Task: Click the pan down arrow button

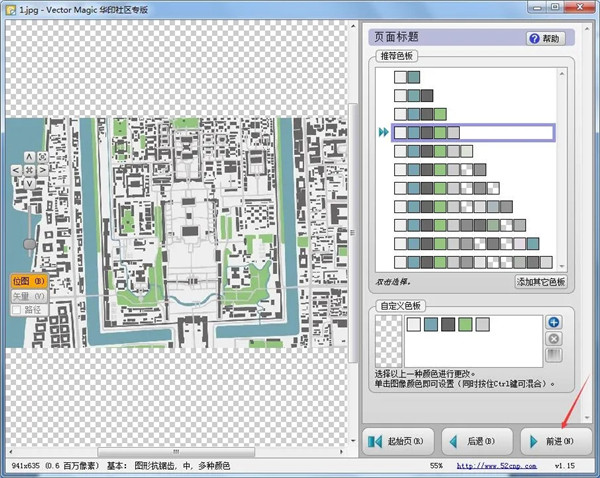Action: click(x=29, y=181)
